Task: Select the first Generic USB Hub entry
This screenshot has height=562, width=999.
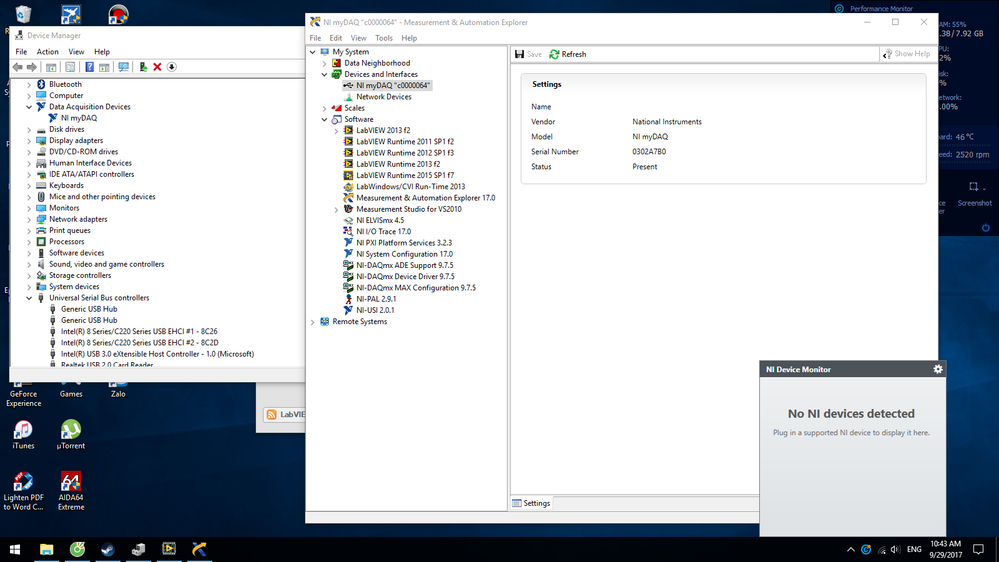Action: 89,309
